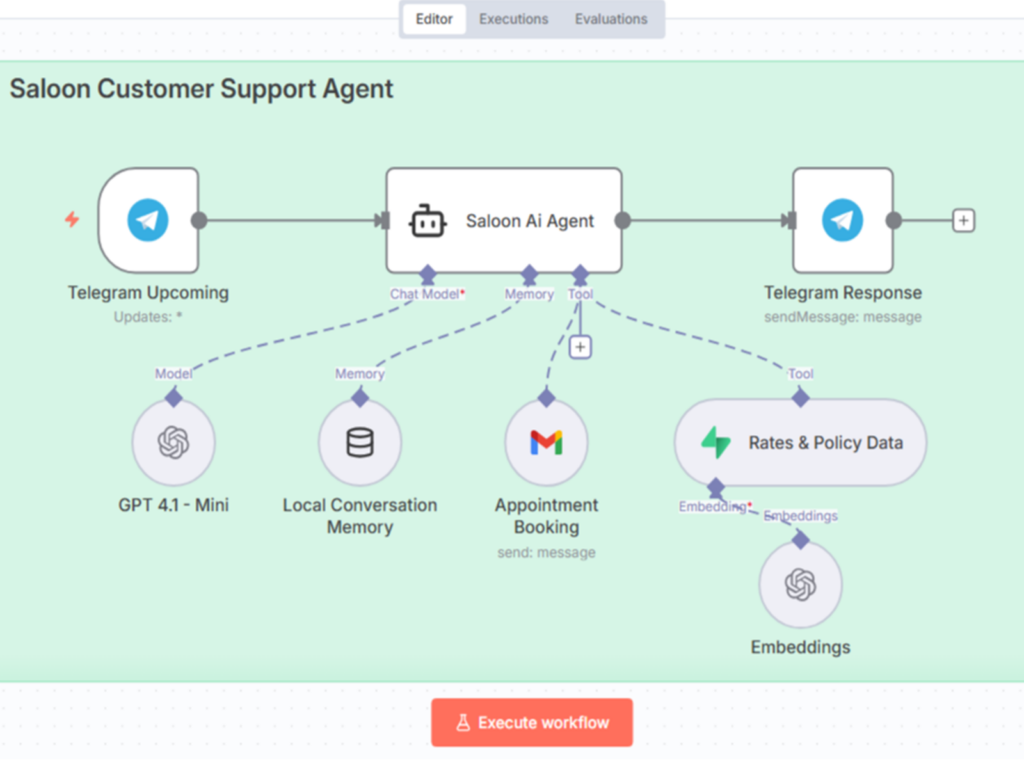
Task: Click the Rates & Policy Data Supabase icon
Action: [x=716, y=442]
